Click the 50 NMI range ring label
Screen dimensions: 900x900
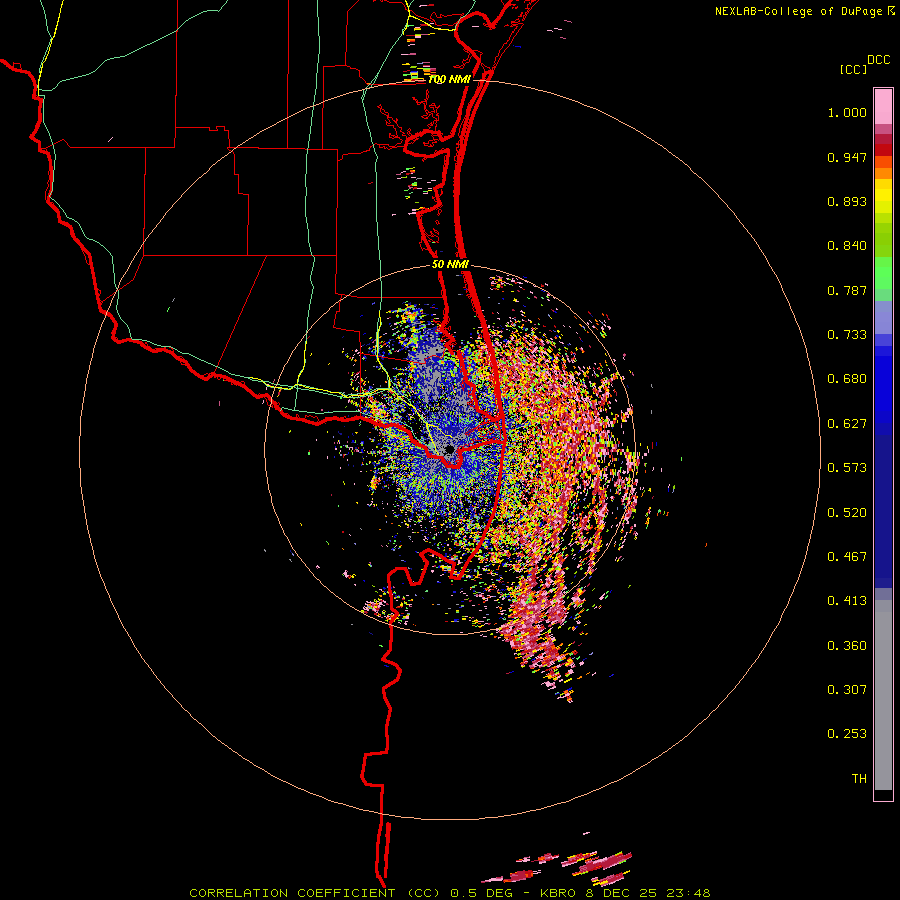tap(450, 265)
